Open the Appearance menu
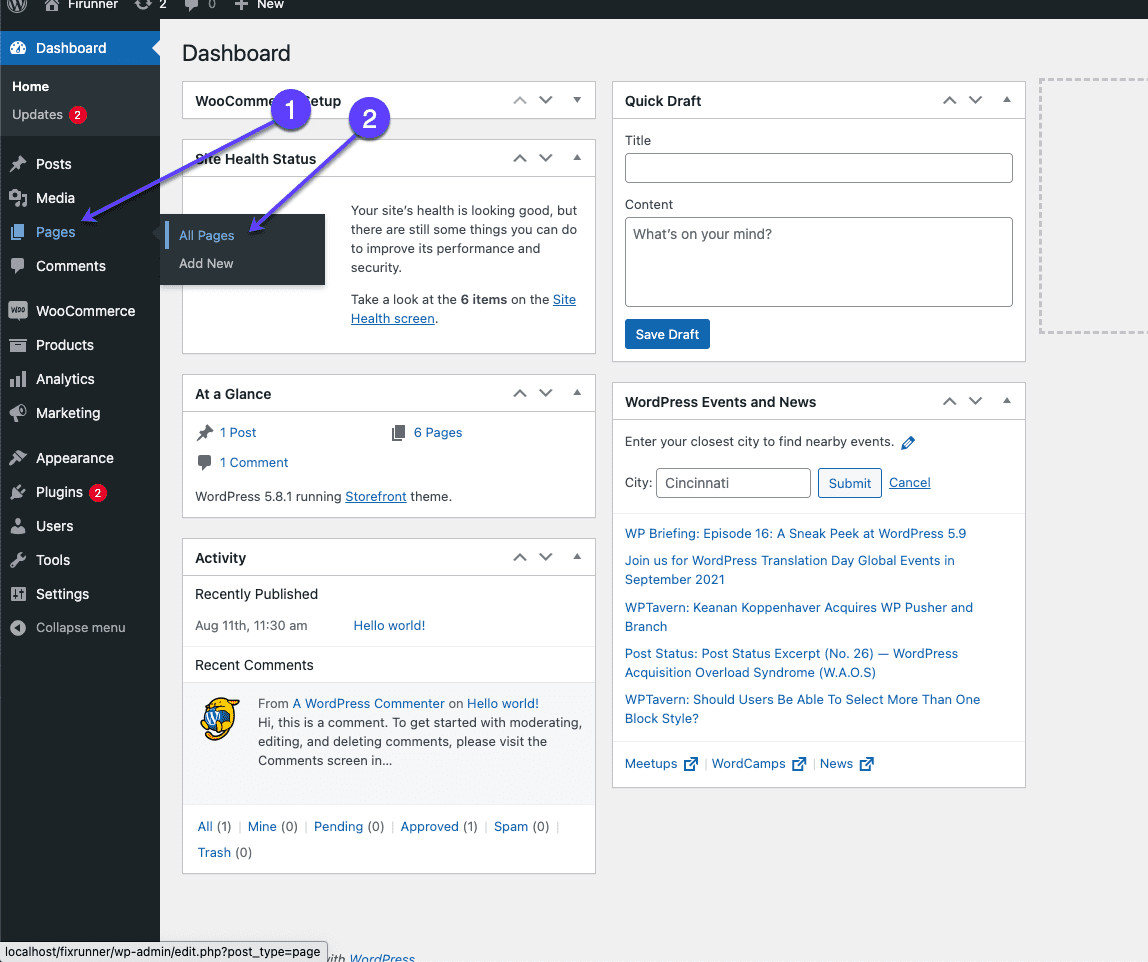This screenshot has width=1148, height=962. tap(80, 458)
